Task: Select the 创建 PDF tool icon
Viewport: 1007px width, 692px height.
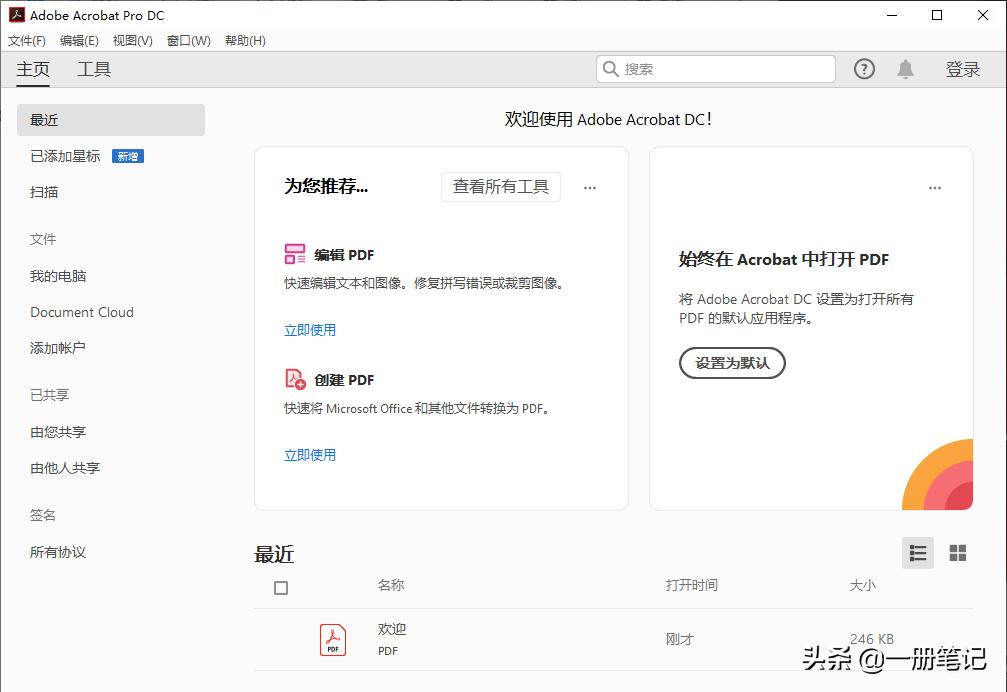Action: pyautogui.click(x=296, y=380)
